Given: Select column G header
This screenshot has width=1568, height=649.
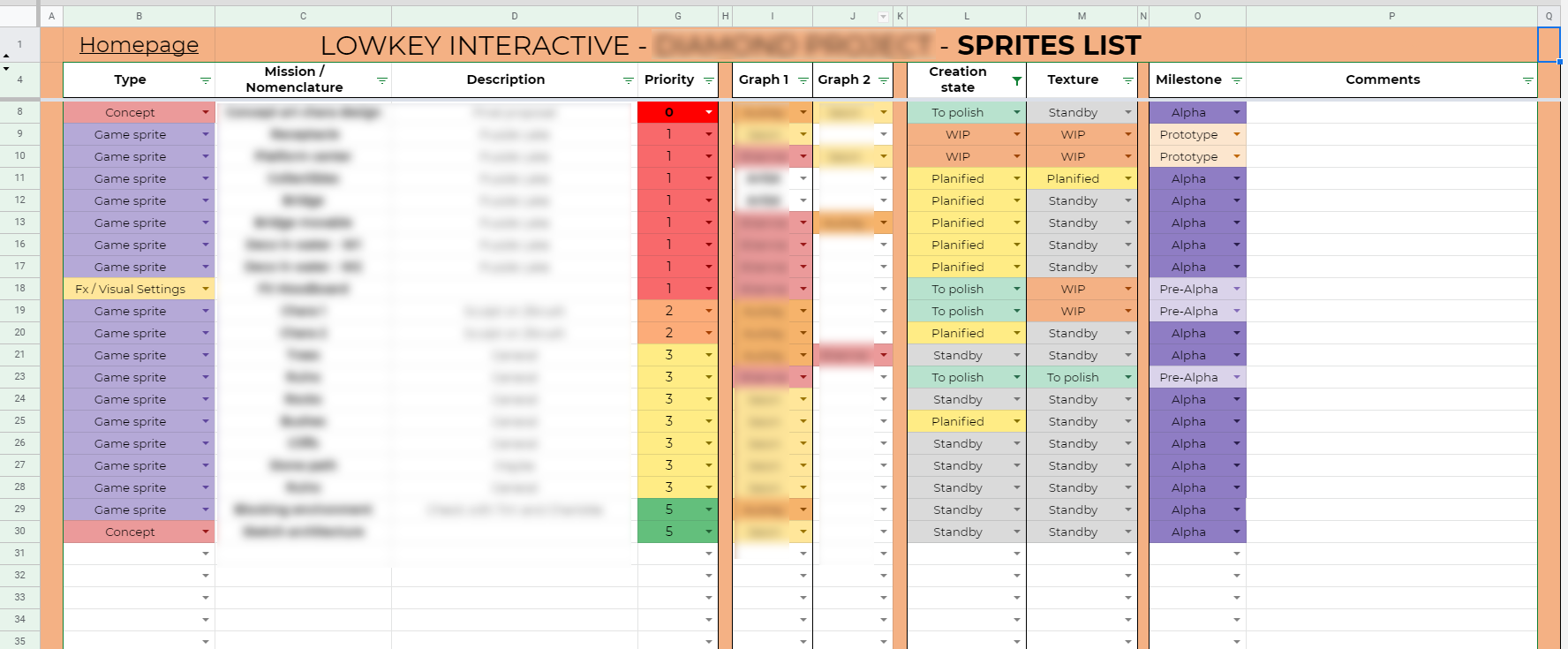Looking at the screenshot, I should (678, 16).
